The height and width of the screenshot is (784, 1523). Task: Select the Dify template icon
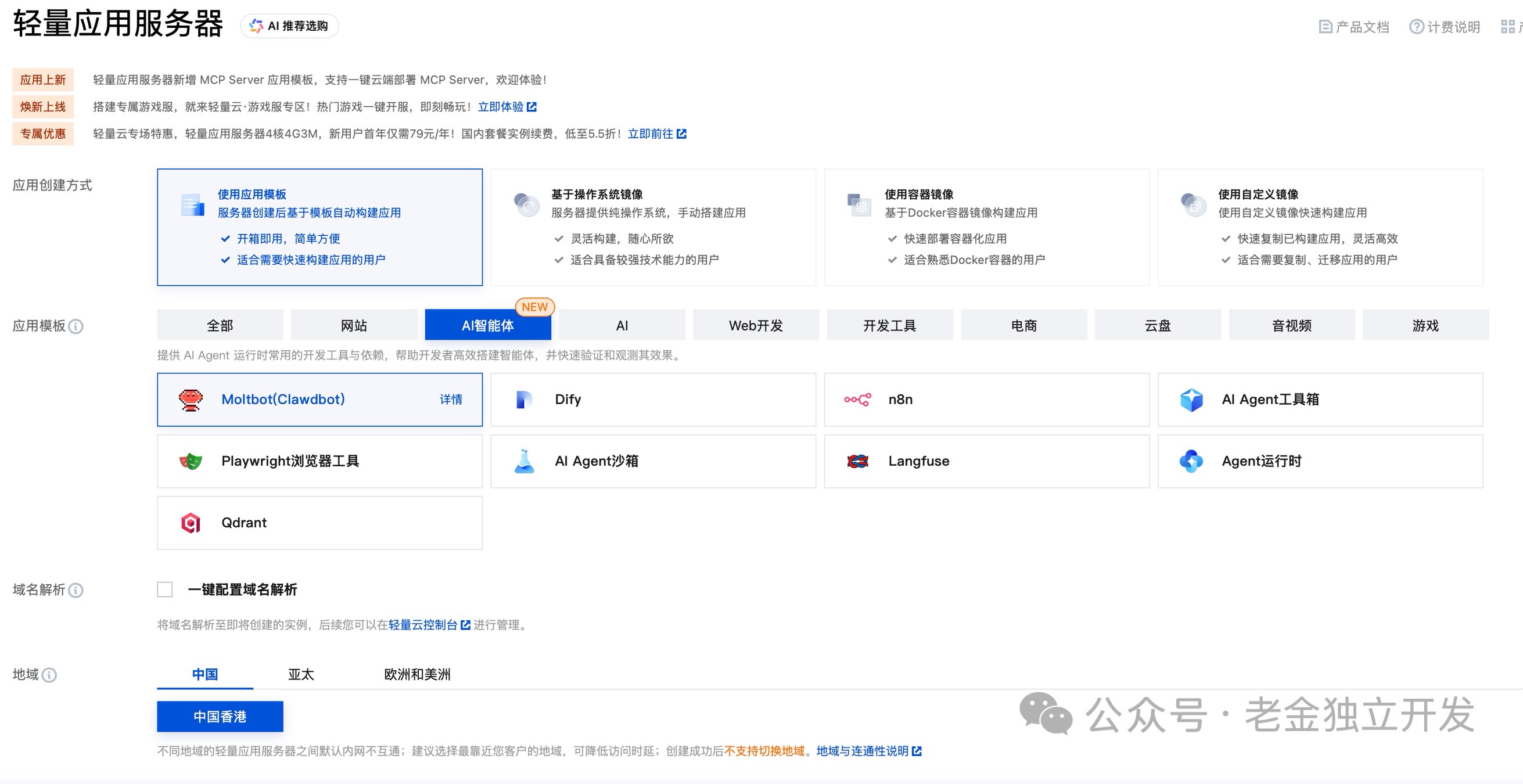coord(524,400)
